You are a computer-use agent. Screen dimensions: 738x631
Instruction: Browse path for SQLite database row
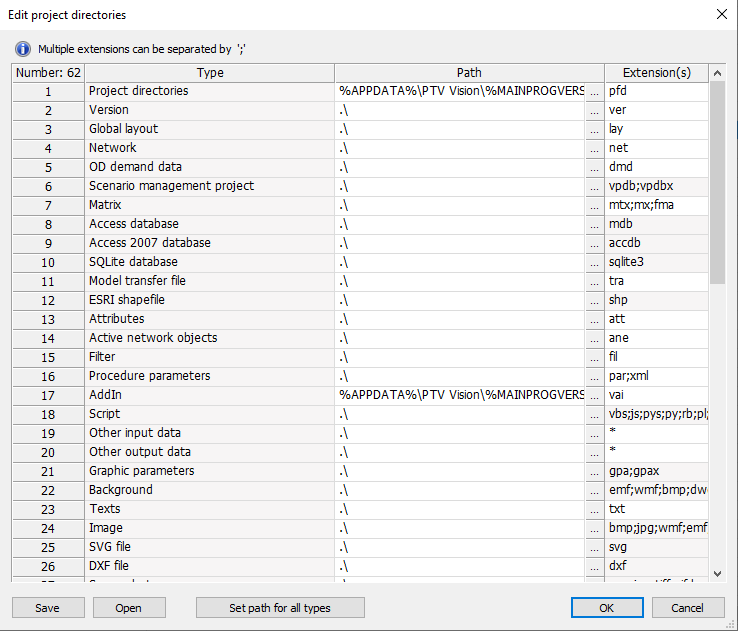pos(594,262)
